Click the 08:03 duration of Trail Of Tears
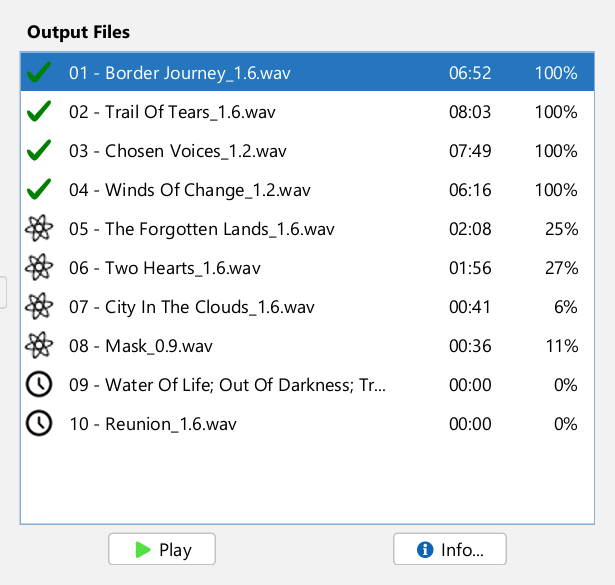 click(x=470, y=112)
